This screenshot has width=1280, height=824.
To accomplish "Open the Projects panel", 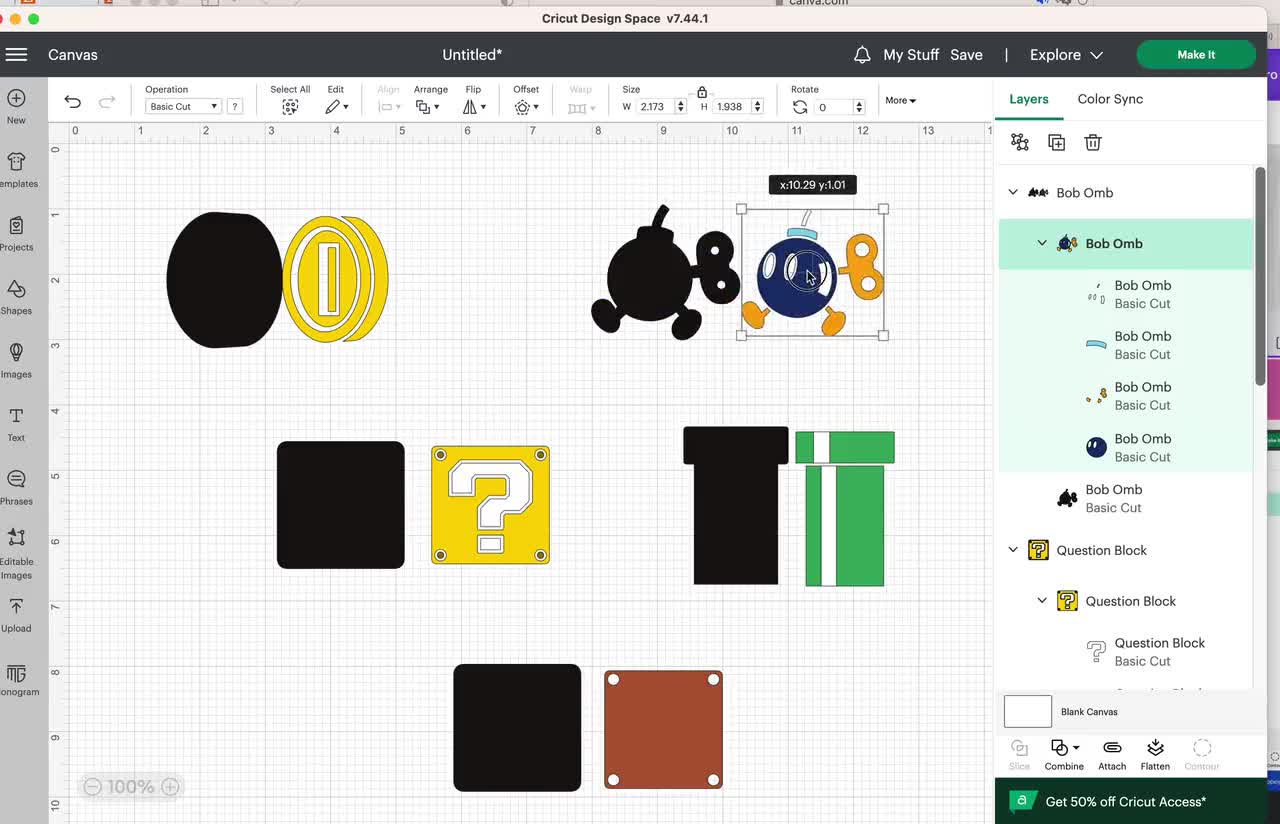I will (x=17, y=233).
